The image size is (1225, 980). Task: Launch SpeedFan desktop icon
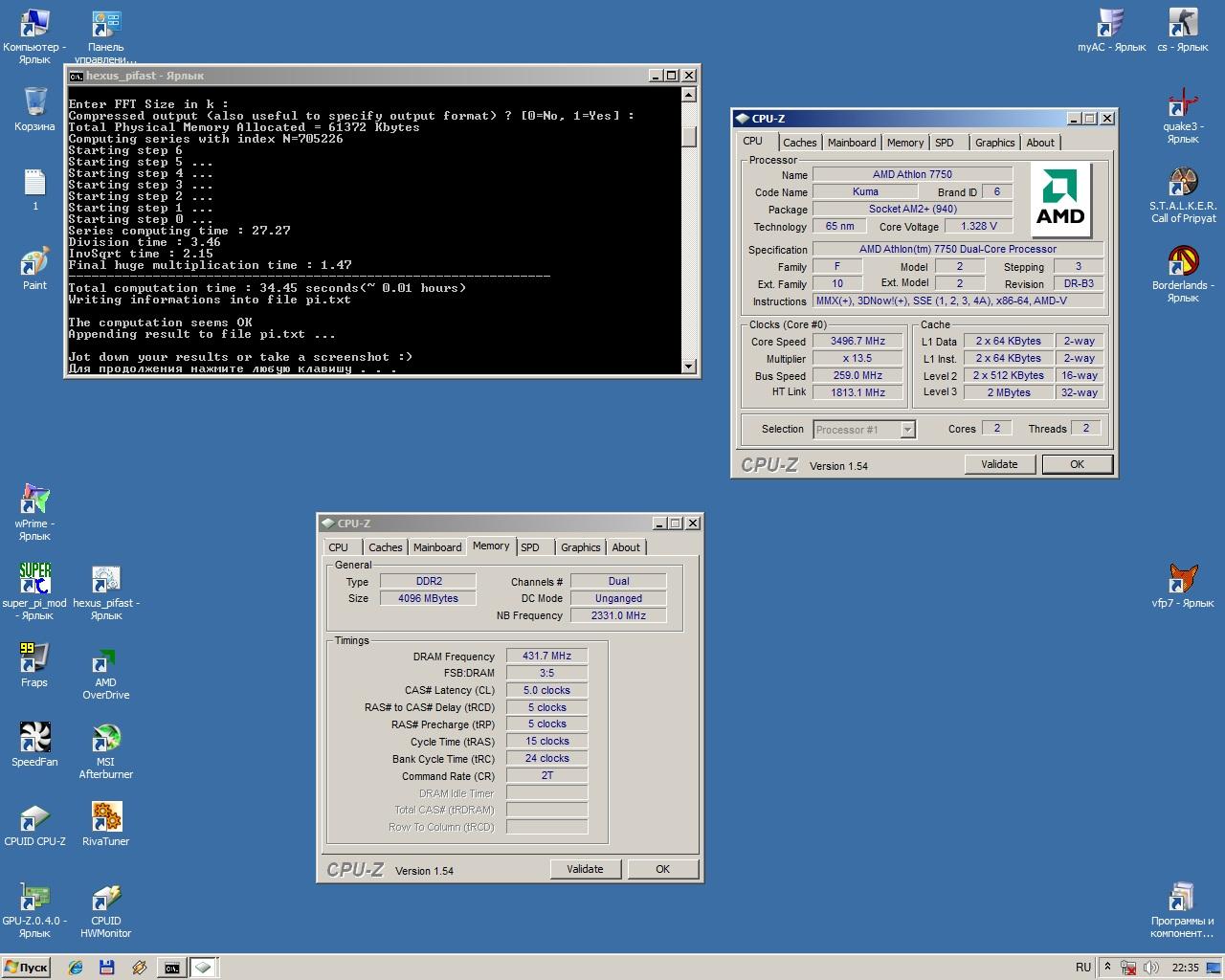pyautogui.click(x=34, y=745)
